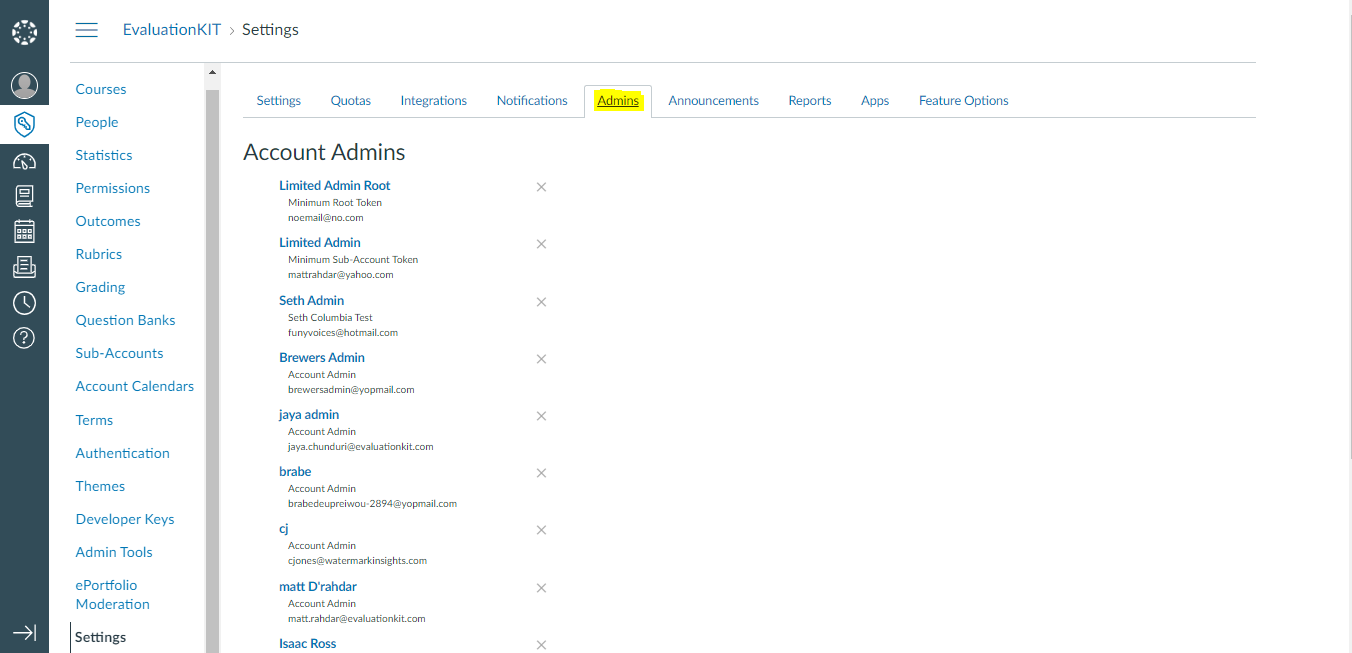Open the Inbox icon in global navigation

pyautogui.click(x=24, y=267)
